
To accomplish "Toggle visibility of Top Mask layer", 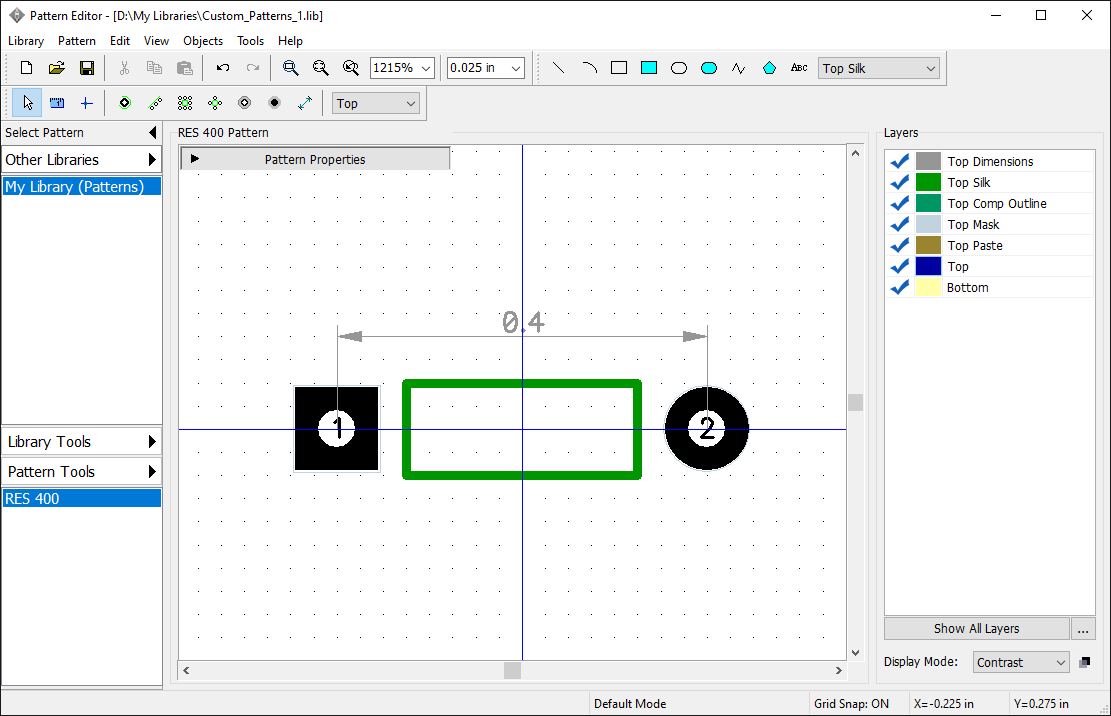I will coord(900,225).
